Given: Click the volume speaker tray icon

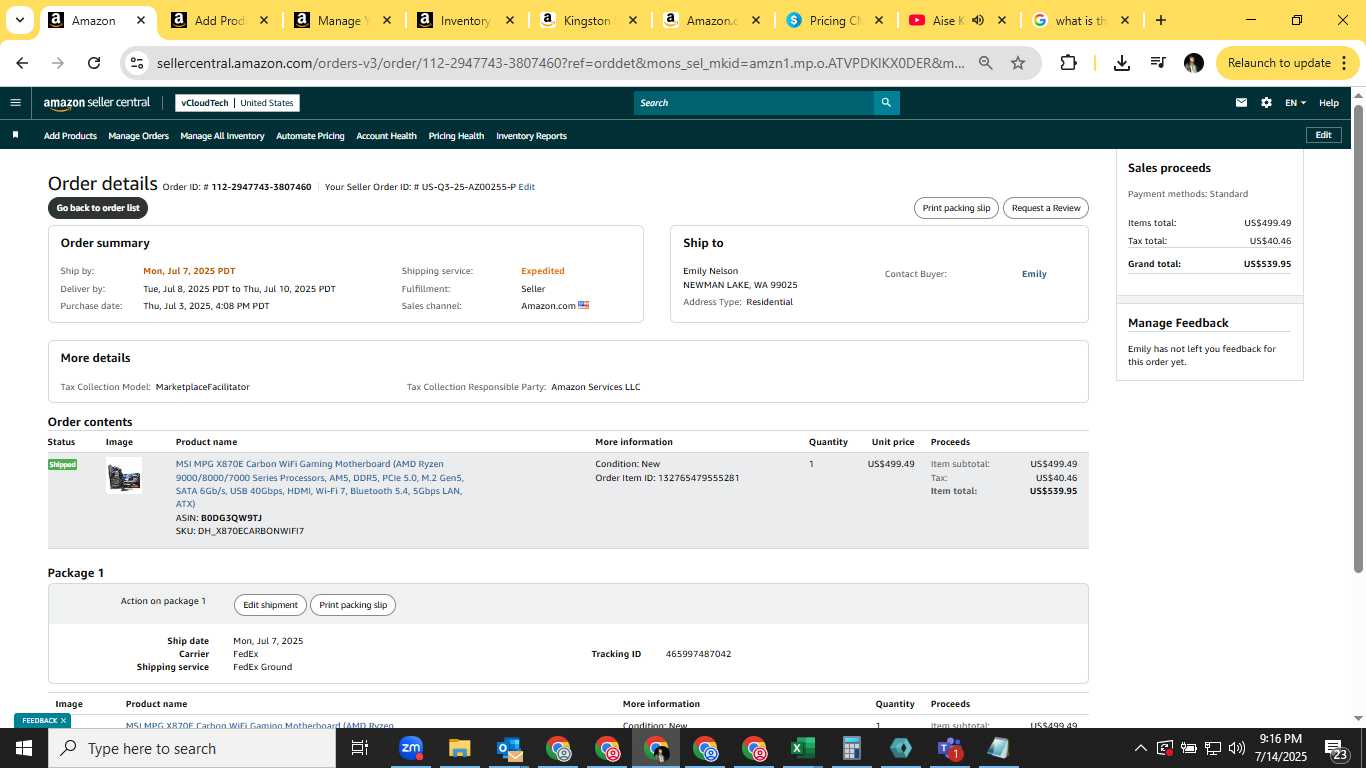Looking at the screenshot, I should (x=1236, y=748).
